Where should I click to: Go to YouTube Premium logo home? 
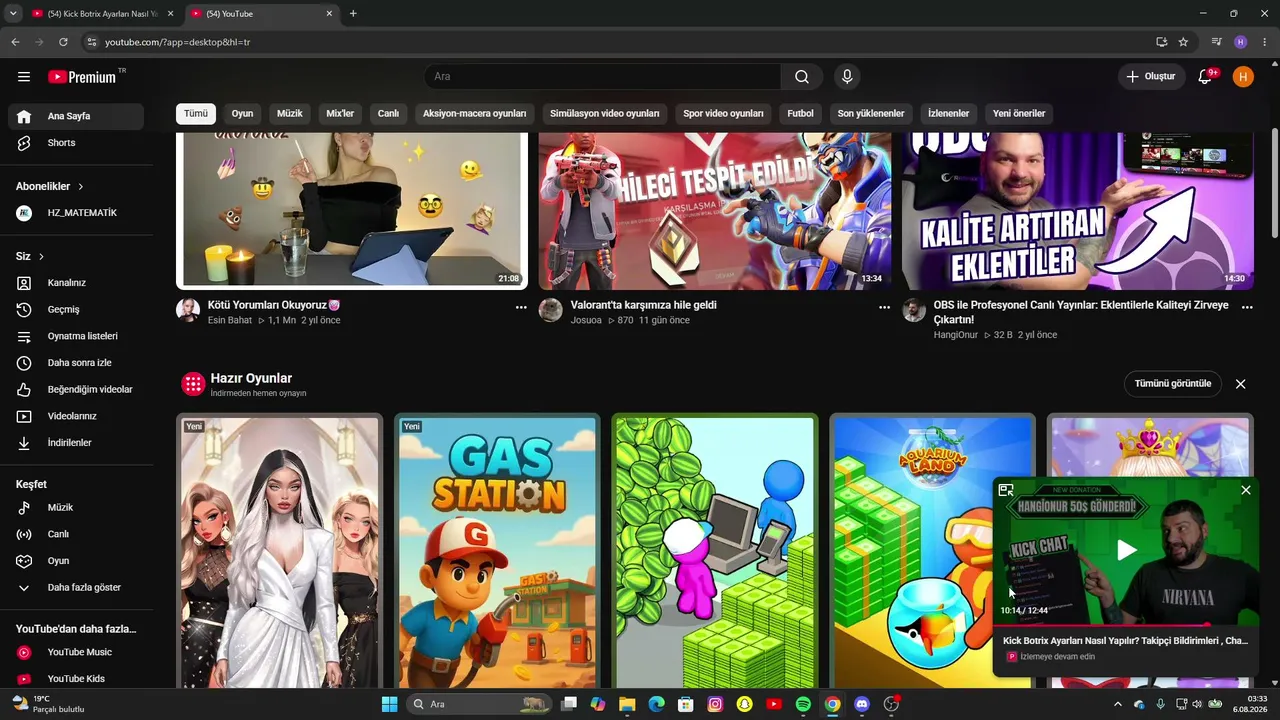(x=83, y=77)
